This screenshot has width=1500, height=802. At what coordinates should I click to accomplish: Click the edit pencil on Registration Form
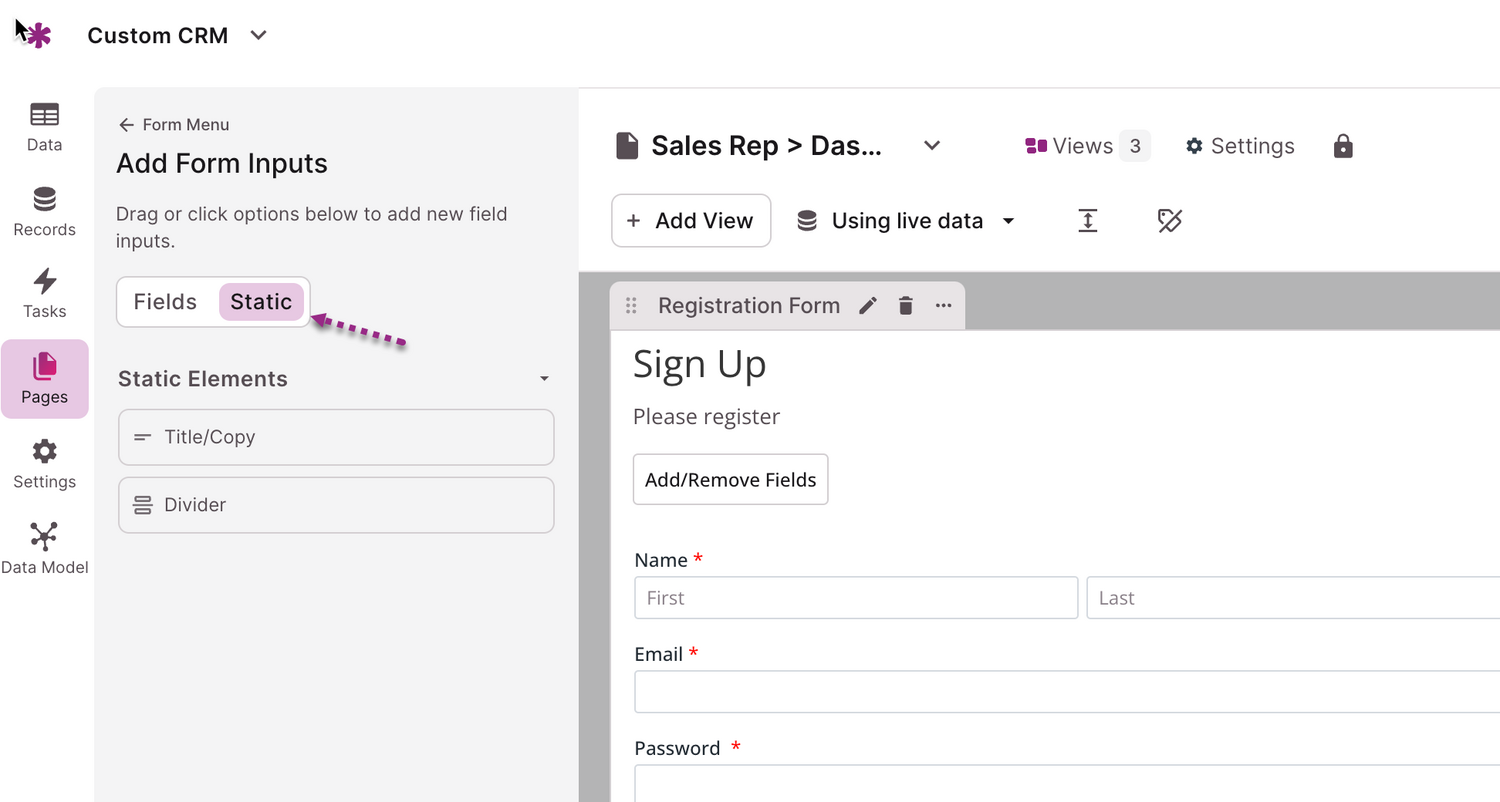[x=868, y=306]
